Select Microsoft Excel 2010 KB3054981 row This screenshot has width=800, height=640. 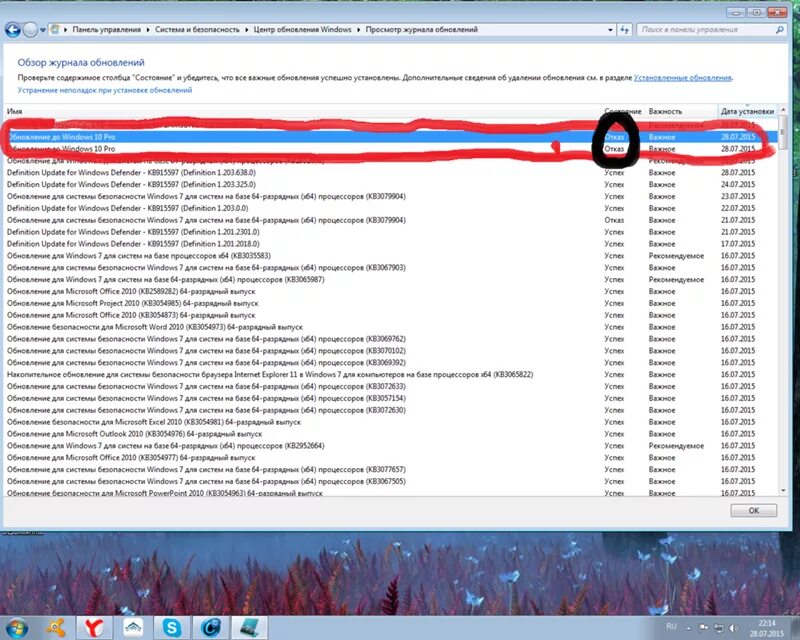coord(391,422)
